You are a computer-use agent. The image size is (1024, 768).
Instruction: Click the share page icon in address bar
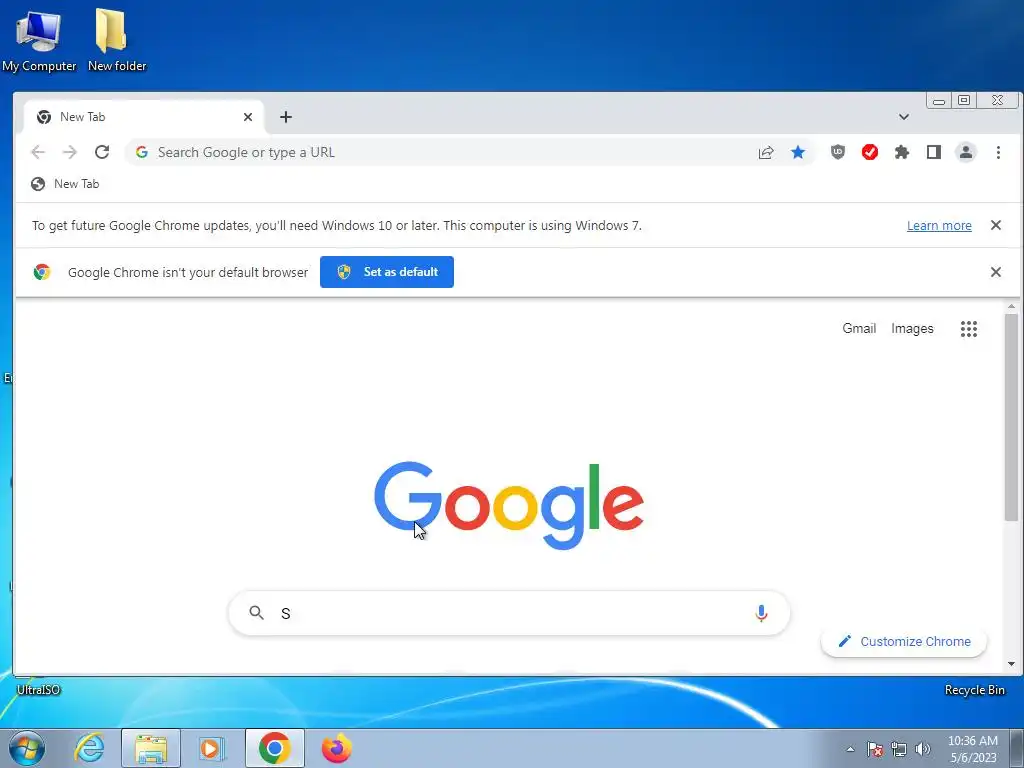766,152
